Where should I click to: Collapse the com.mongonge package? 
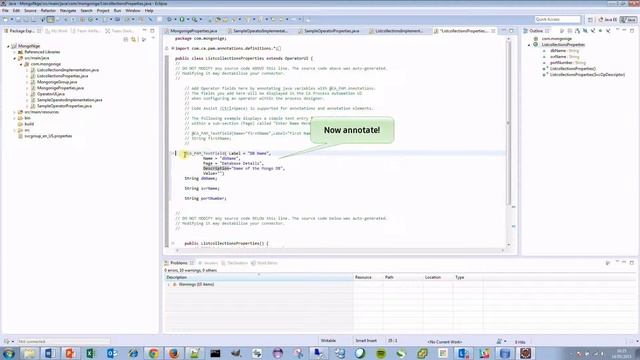coord(21,64)
